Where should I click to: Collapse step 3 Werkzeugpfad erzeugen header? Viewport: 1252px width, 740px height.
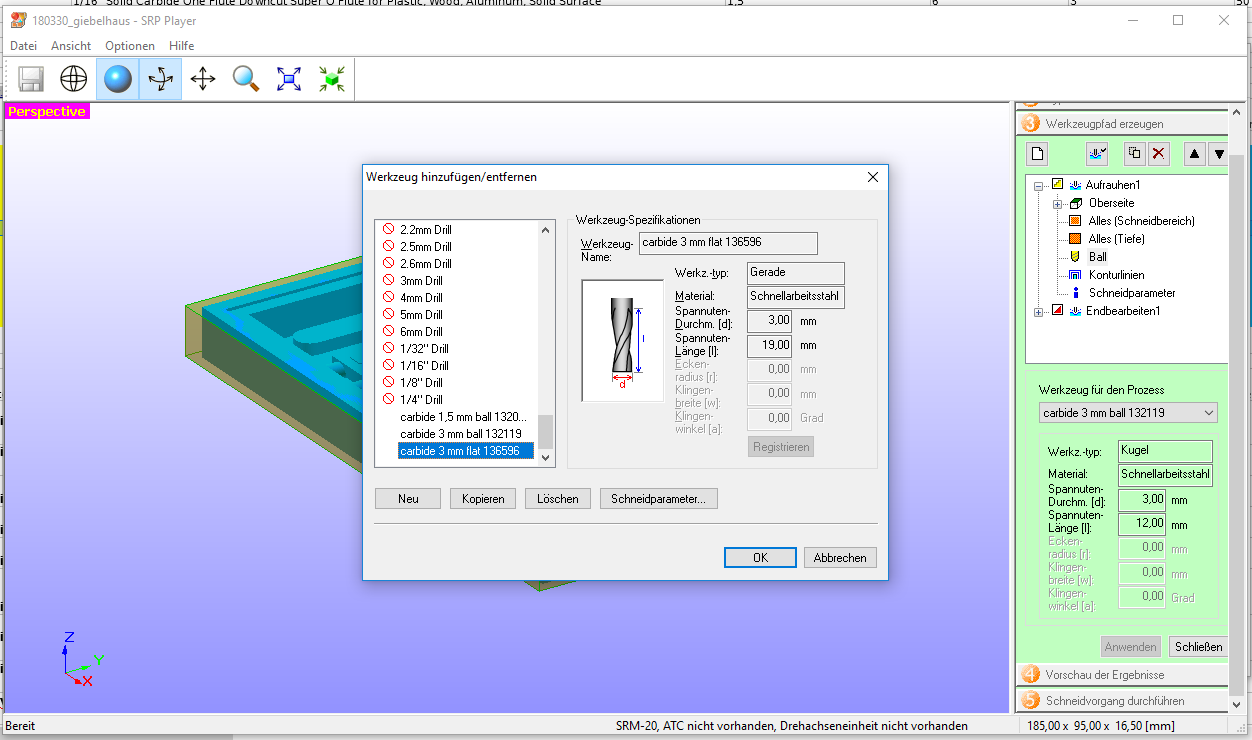click(x=1122, y=124)
